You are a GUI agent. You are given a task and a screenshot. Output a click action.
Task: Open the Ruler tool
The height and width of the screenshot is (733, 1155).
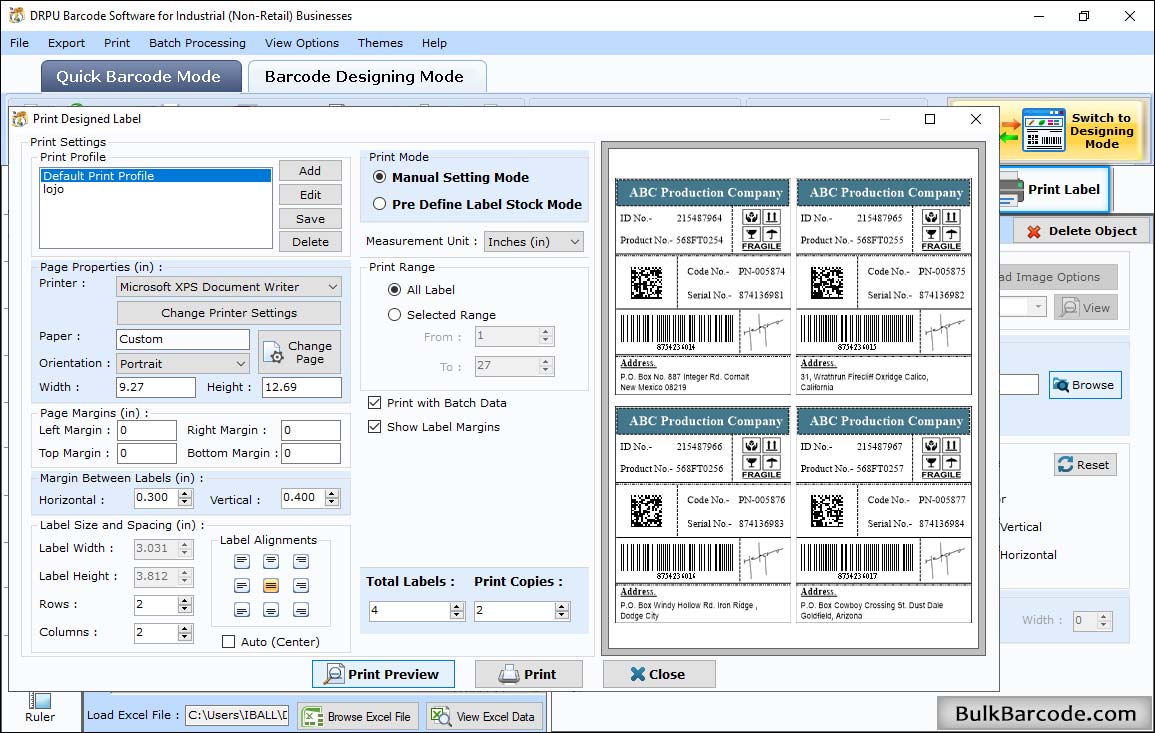coord(40,708)
